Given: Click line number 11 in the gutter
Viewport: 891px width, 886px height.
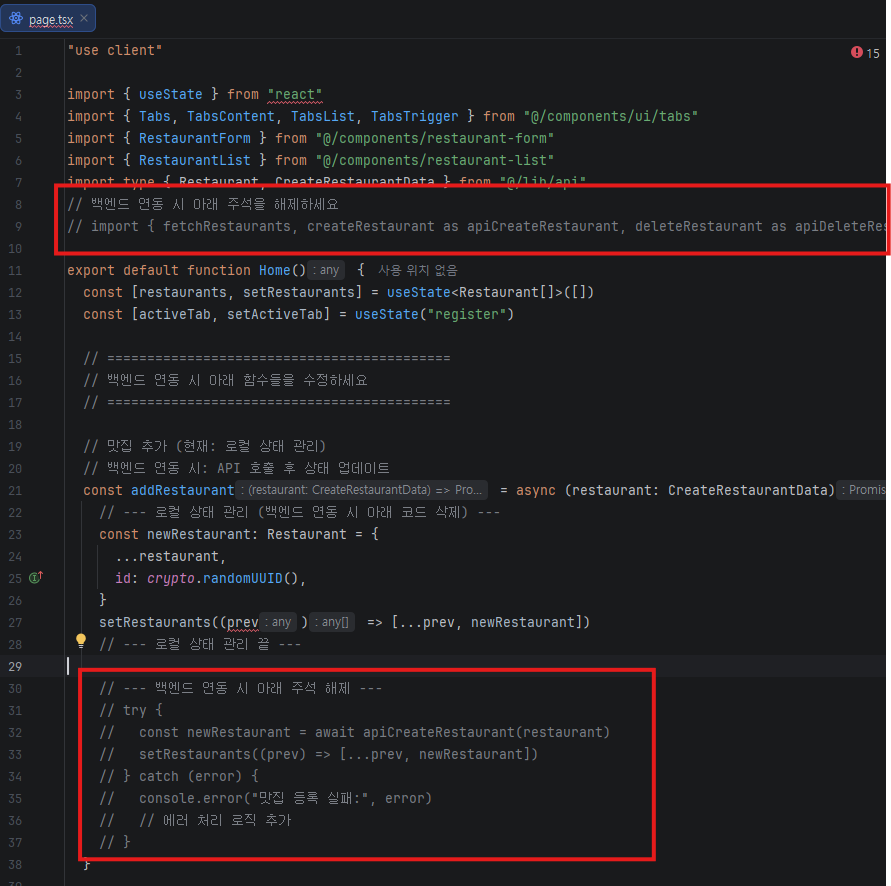Looking at the screenshot, I should point(15,271).
